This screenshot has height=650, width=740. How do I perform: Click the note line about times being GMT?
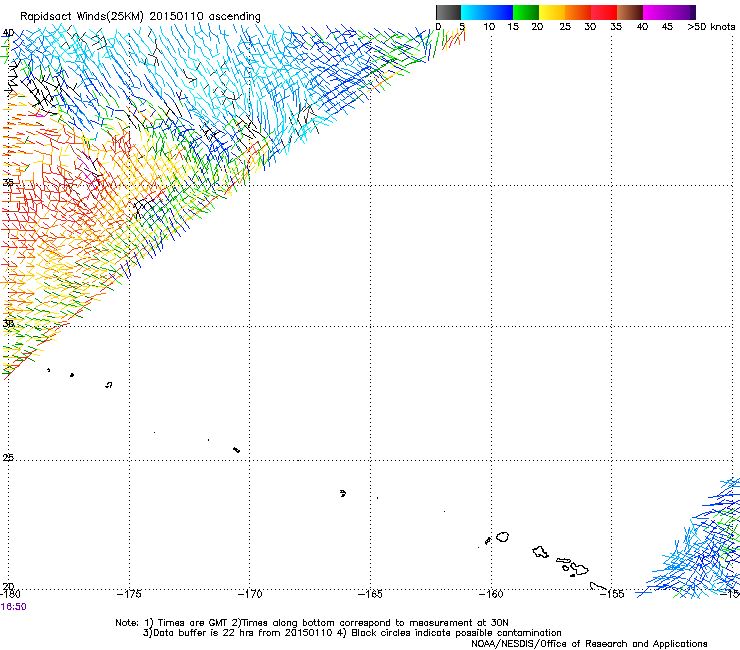(311, 623)
